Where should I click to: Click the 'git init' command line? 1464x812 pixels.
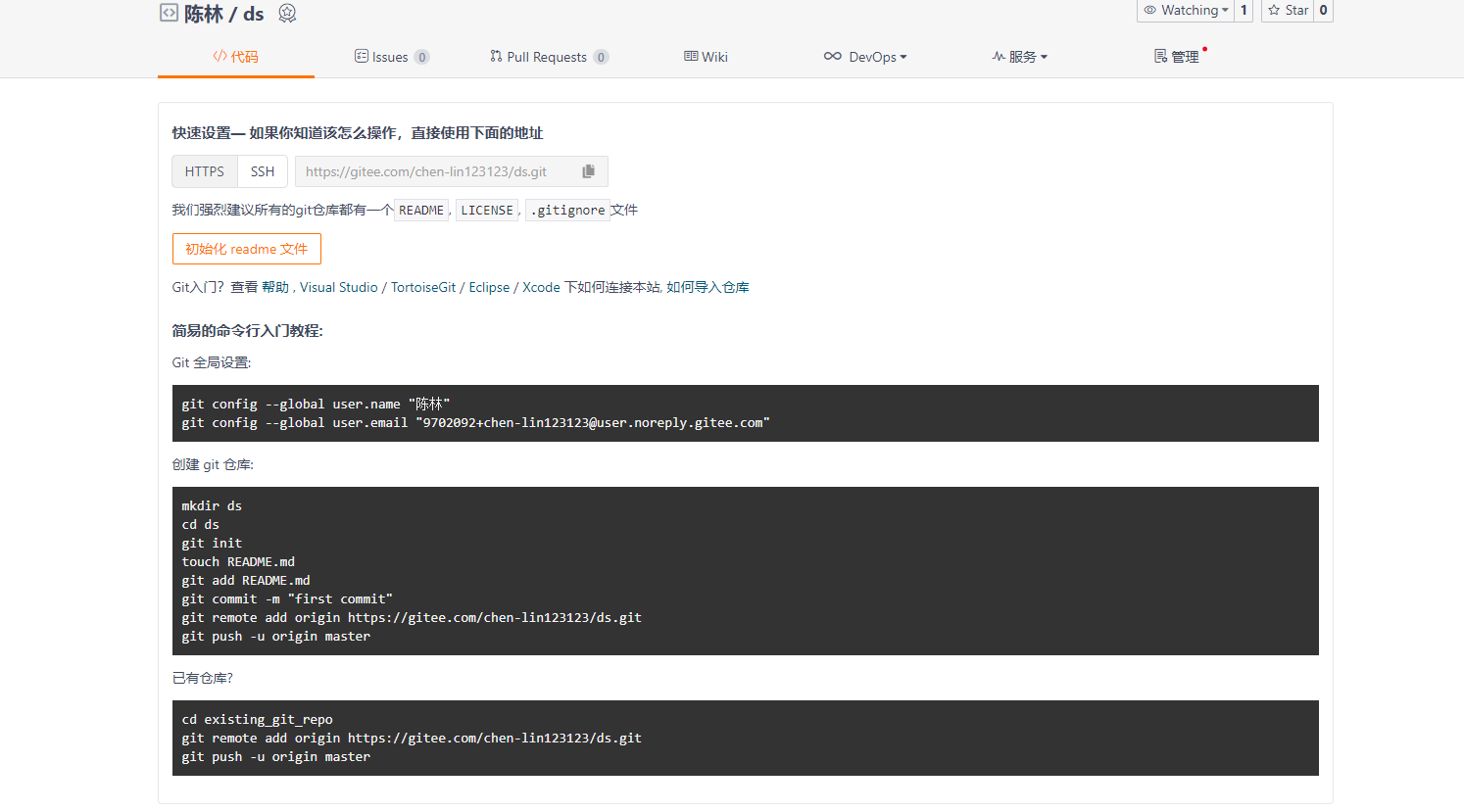pos(212,543)
